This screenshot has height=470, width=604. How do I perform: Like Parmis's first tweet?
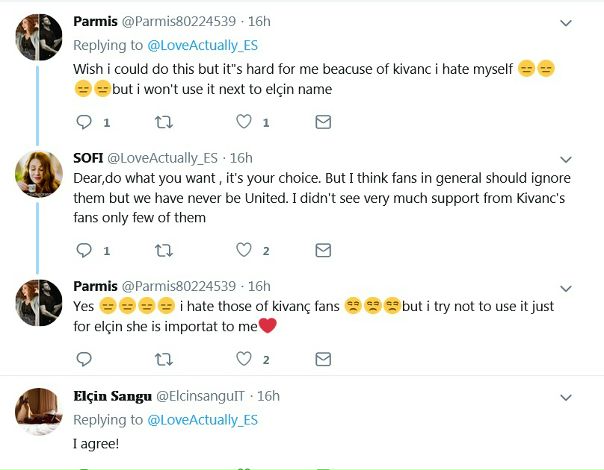(243, 122)
